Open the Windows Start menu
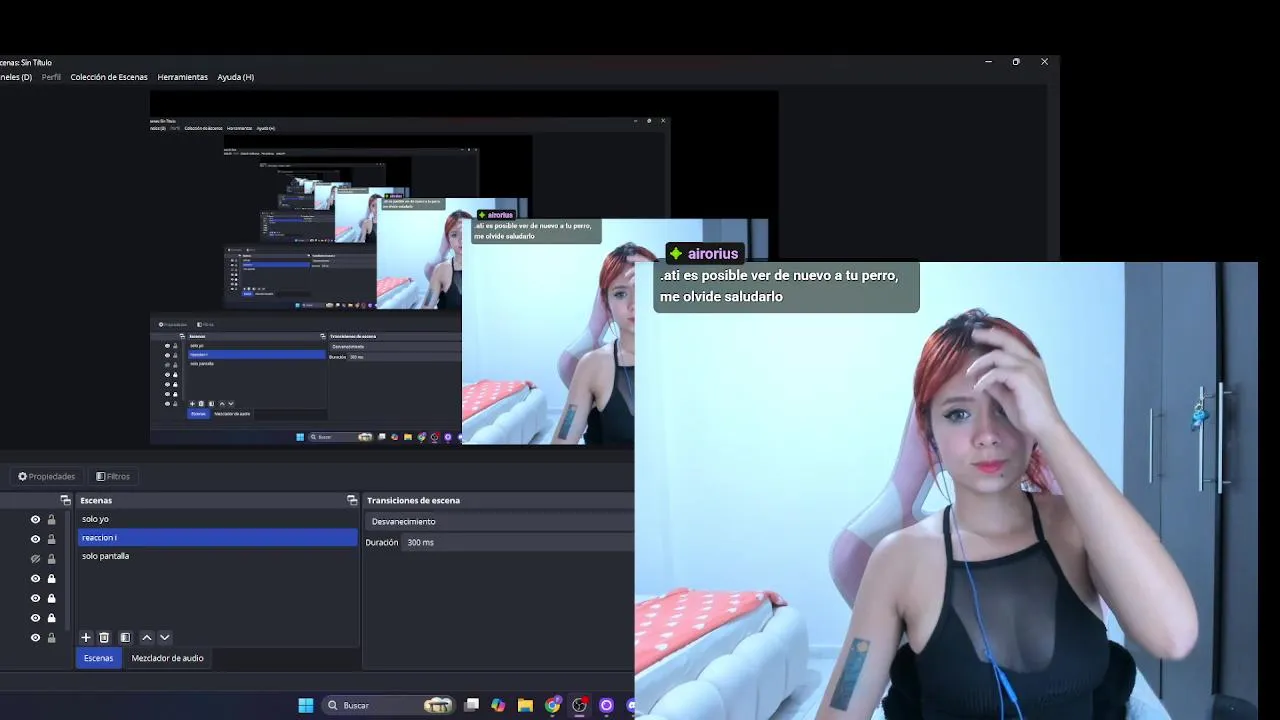Screen dimensions: 1280x720 coord(306,705)
